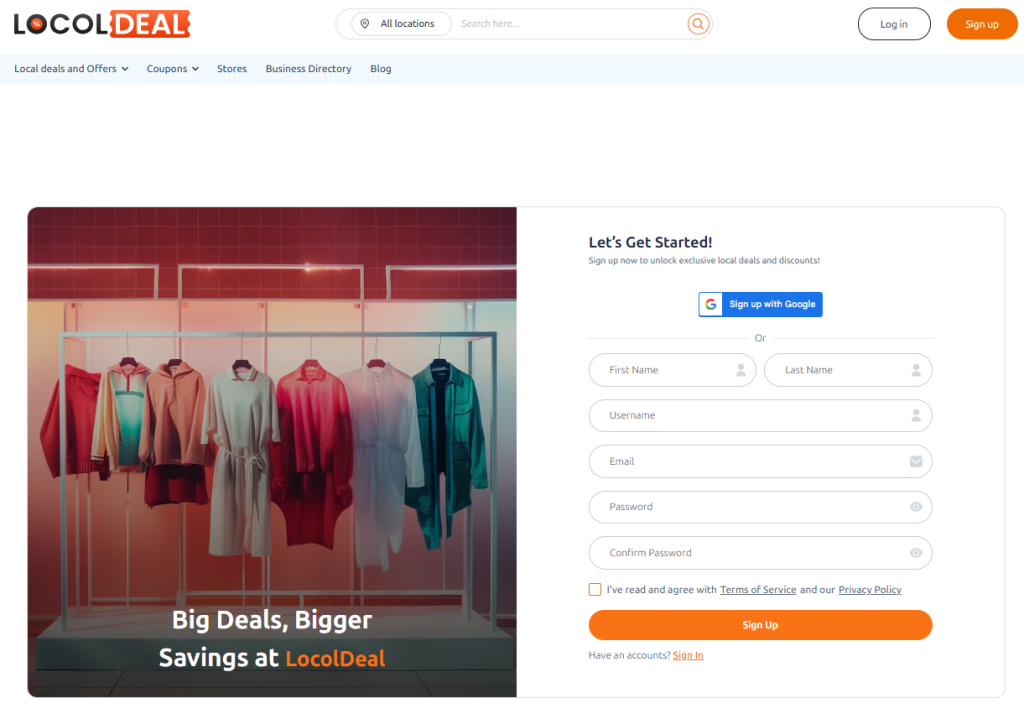The height and width of the screenshot is (719, 1024).
Task: Open the Business Directory page
Action: click(308, 69)
